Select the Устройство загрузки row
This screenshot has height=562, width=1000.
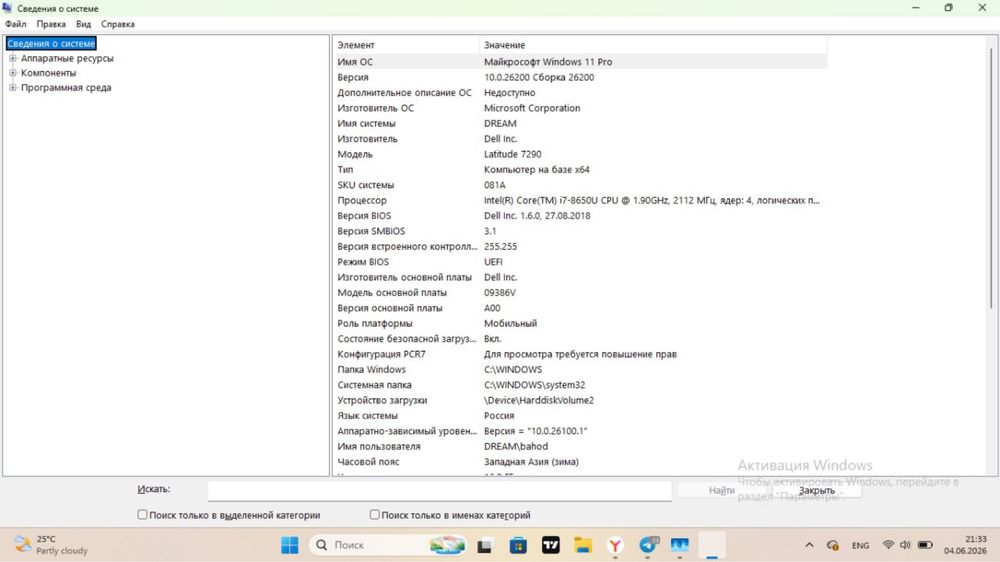click(x=580, y=400)
